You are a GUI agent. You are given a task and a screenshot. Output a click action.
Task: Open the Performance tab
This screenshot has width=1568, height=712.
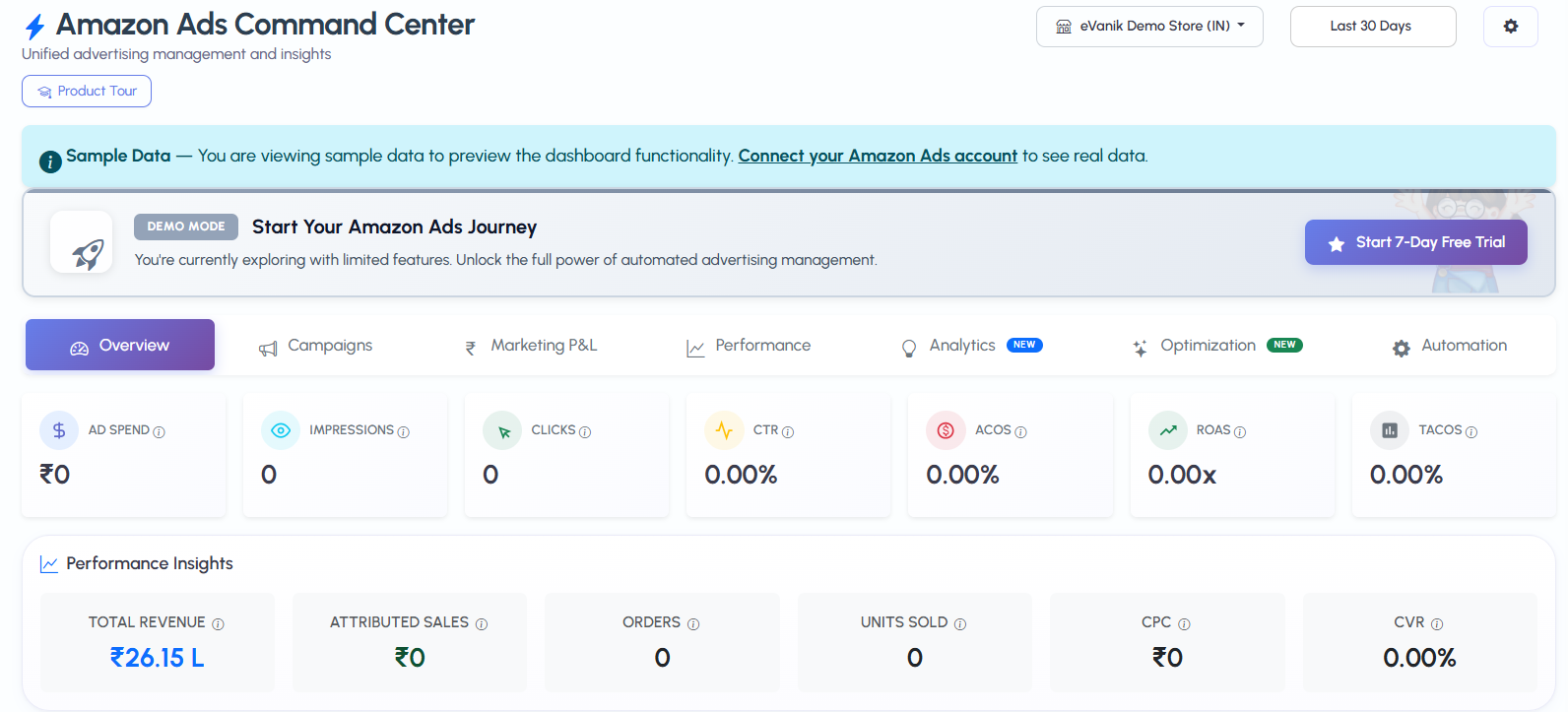click(749, 346)
